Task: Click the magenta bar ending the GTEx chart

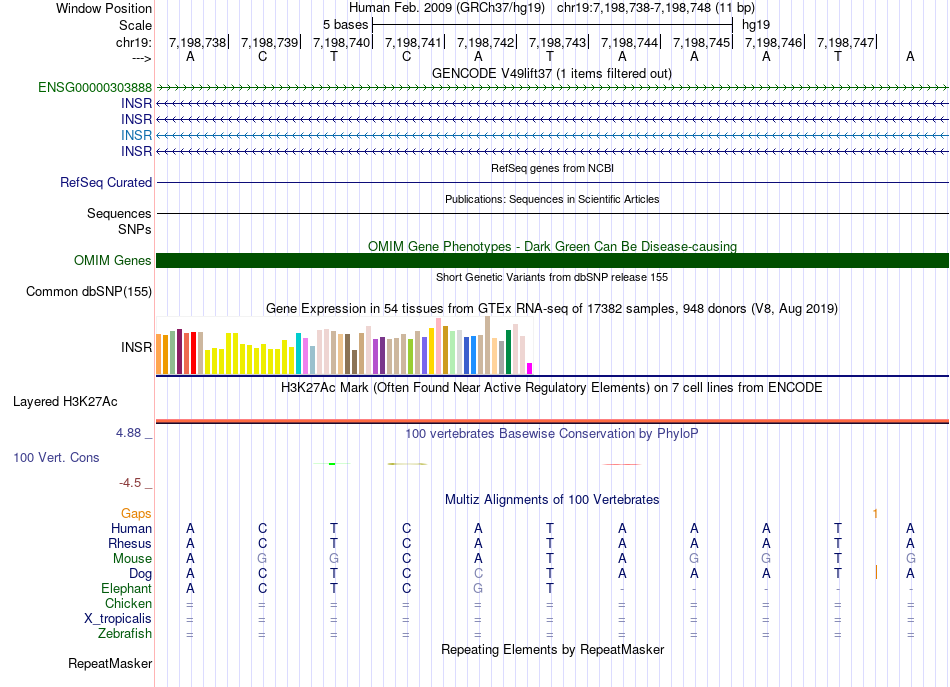Action: (x=530, y=368)
